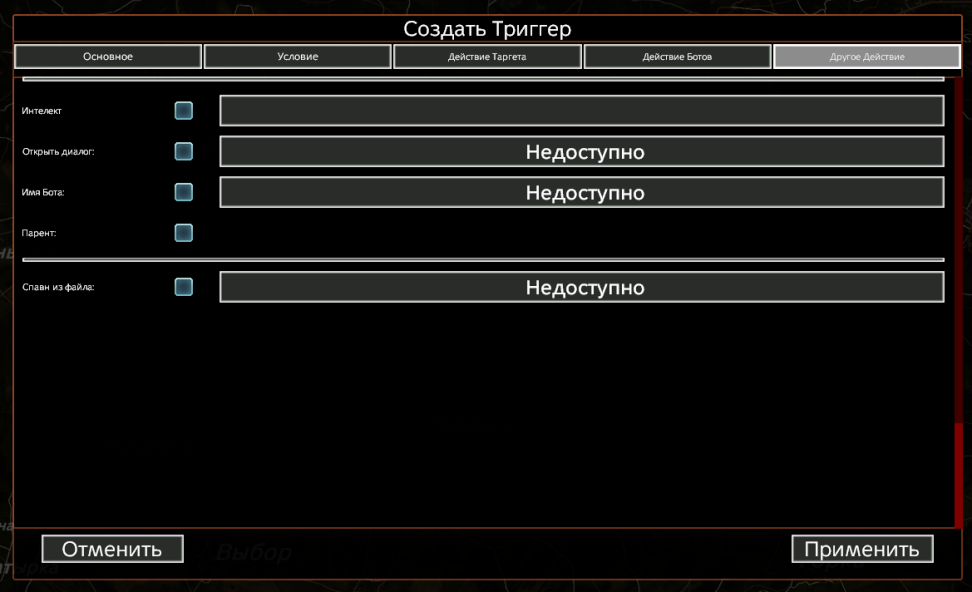
Task: Open the Открыть диалог Недоступно field
Action: tap(581, 152)
